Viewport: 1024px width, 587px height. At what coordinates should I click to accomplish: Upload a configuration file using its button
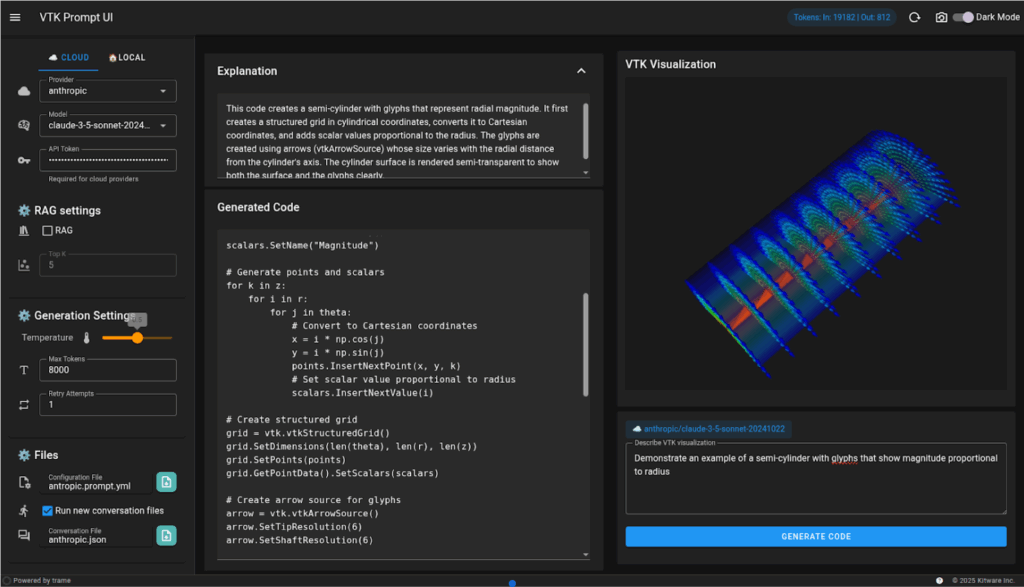(166, 482)
